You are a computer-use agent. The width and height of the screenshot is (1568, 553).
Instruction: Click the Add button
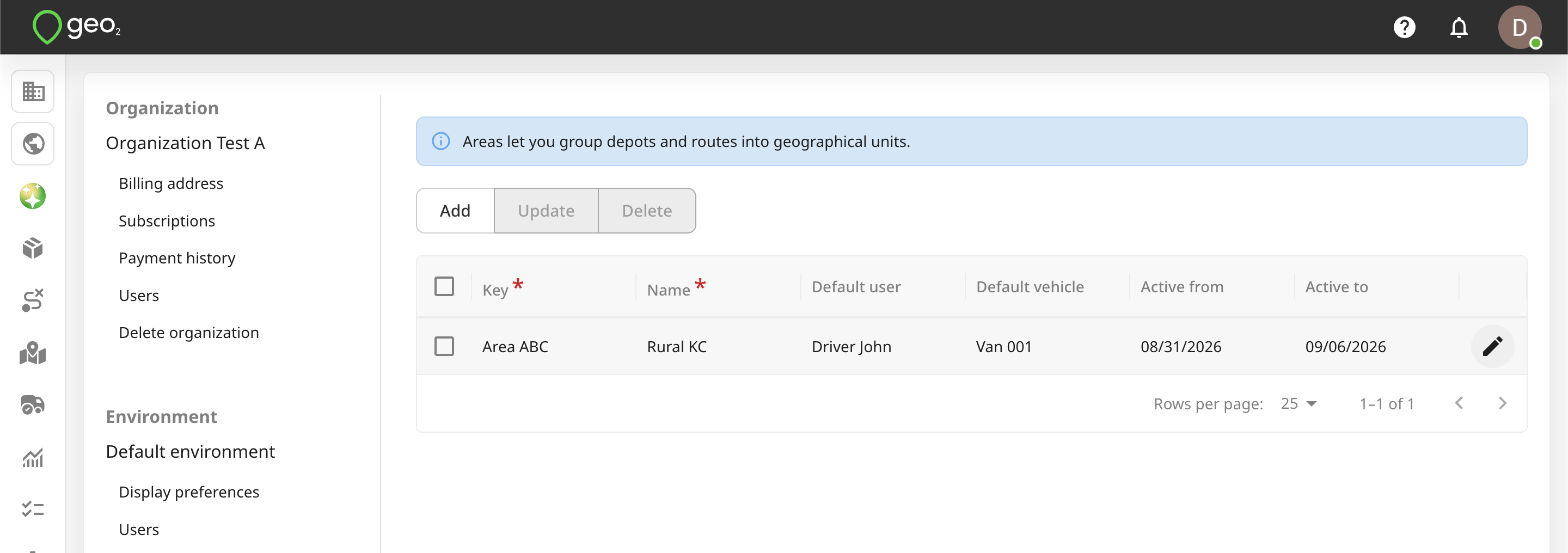455,211
